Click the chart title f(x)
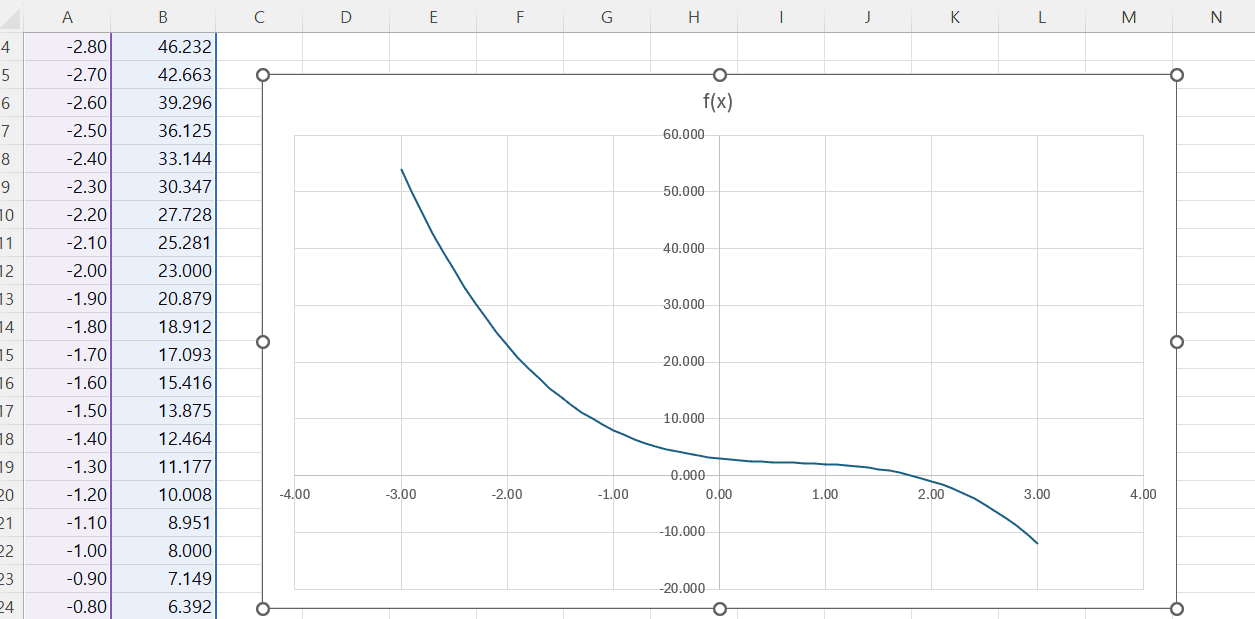Image resolution: width=1255 pixels, height=619 pixels. [x=718, y=102]
